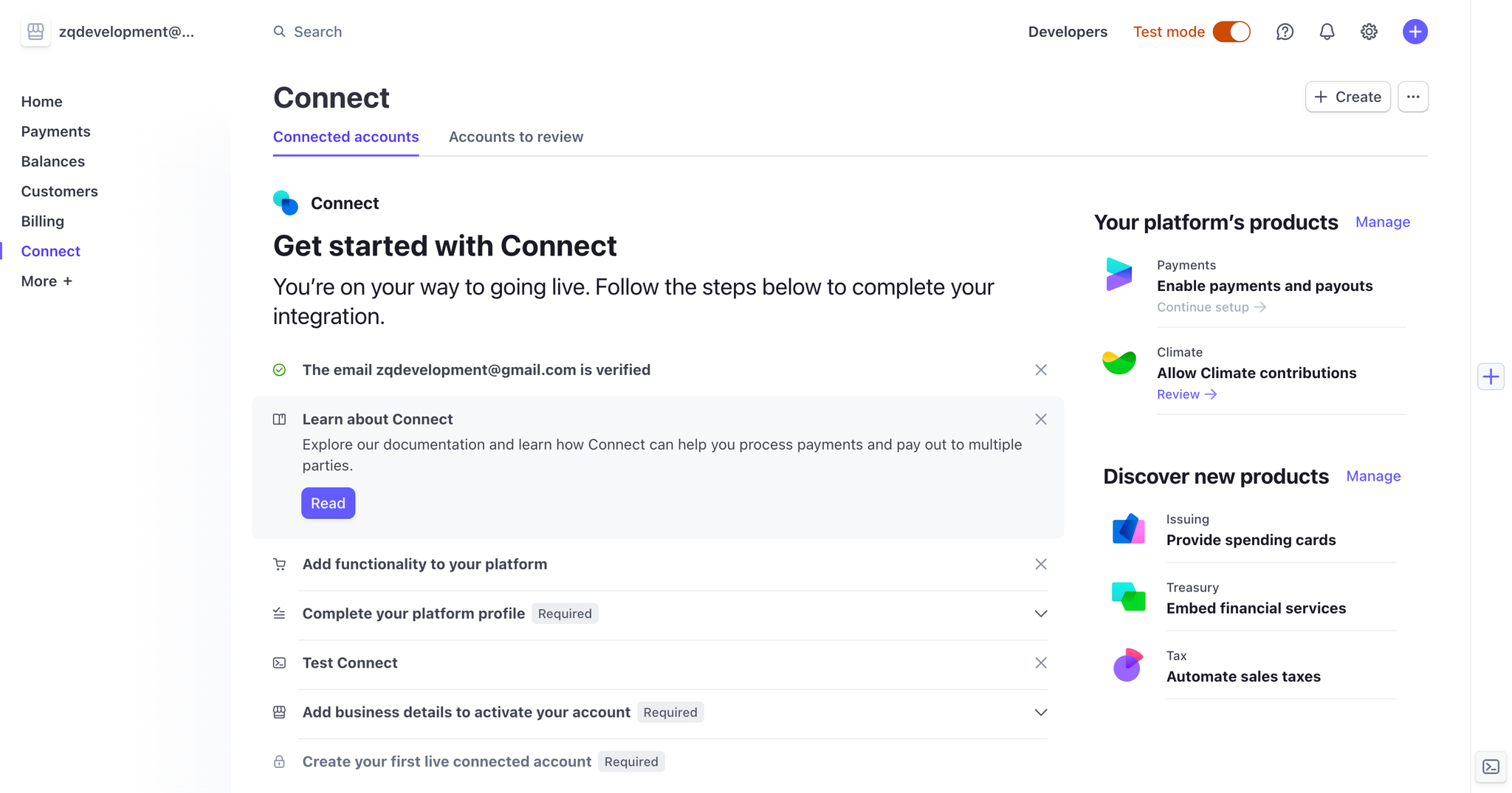Open Balances in sidebar
This screenshot has height=793, width=1512.
[52, 162]
